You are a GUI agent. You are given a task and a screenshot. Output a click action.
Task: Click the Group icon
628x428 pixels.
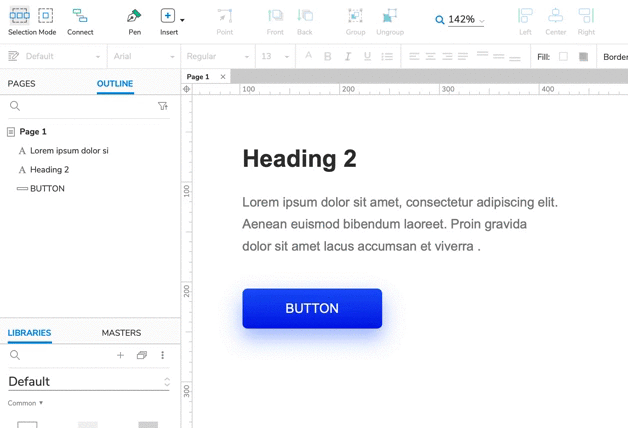coord(355,16)
